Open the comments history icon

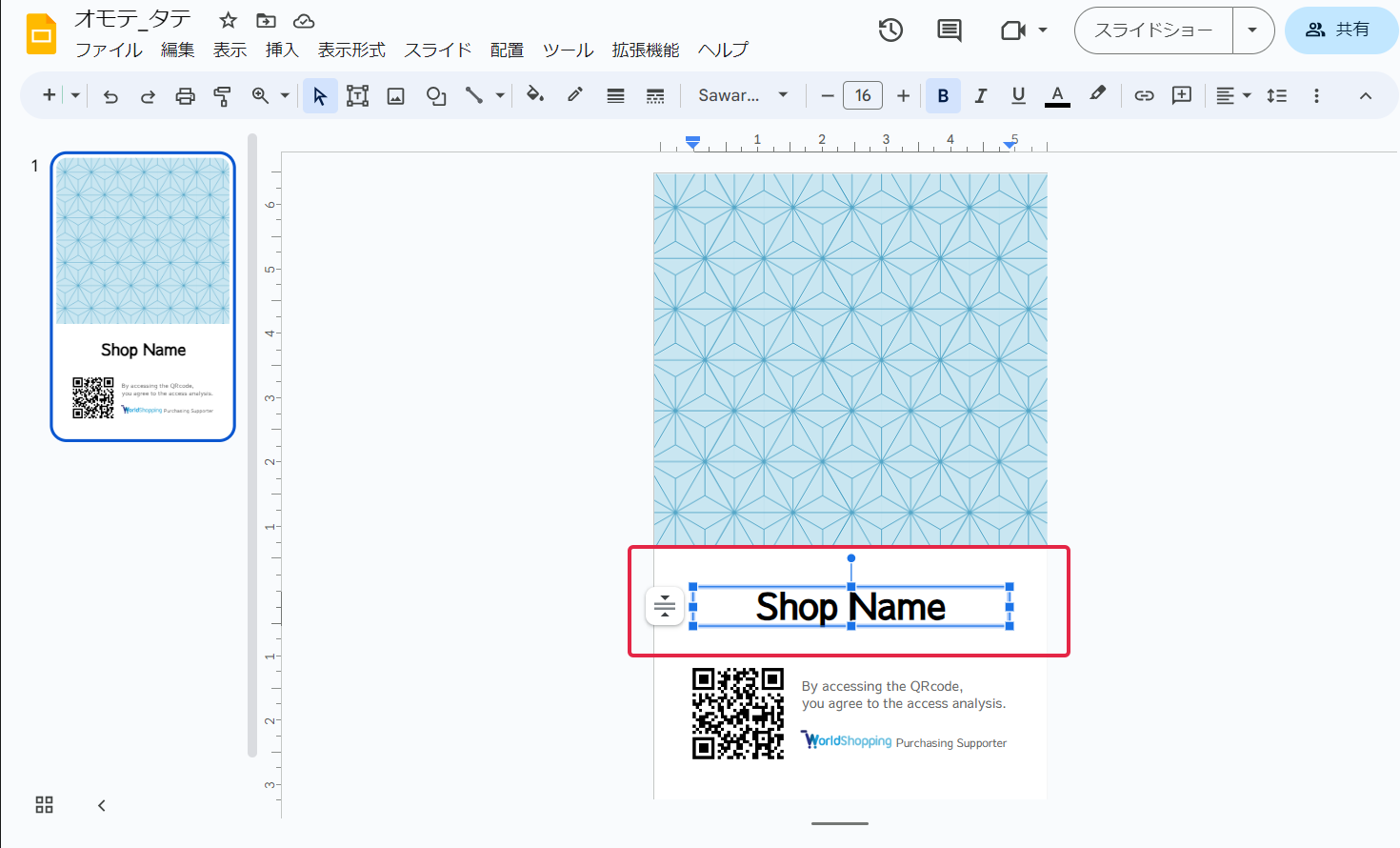pyautogui.click(x=949, y=30)
